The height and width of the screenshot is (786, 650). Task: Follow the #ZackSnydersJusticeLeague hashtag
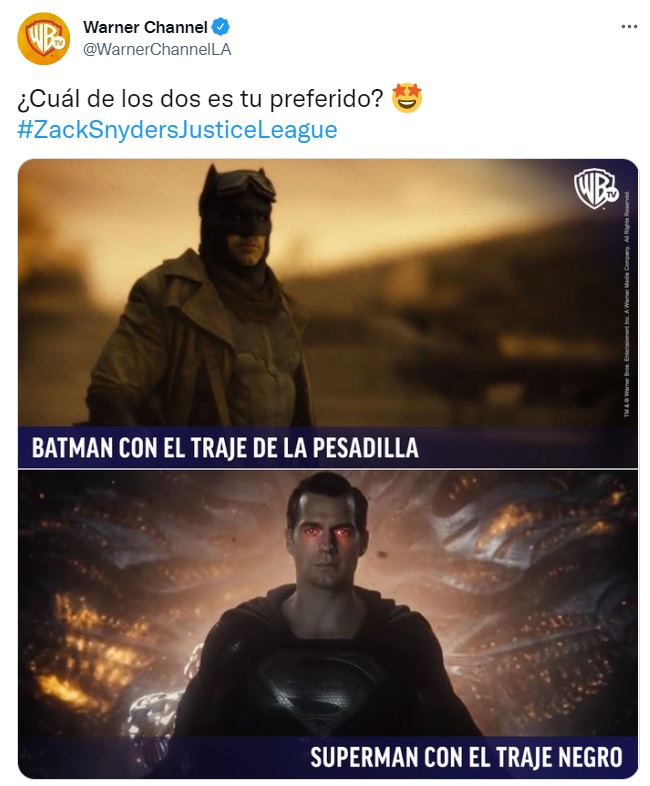click(177, 129)
